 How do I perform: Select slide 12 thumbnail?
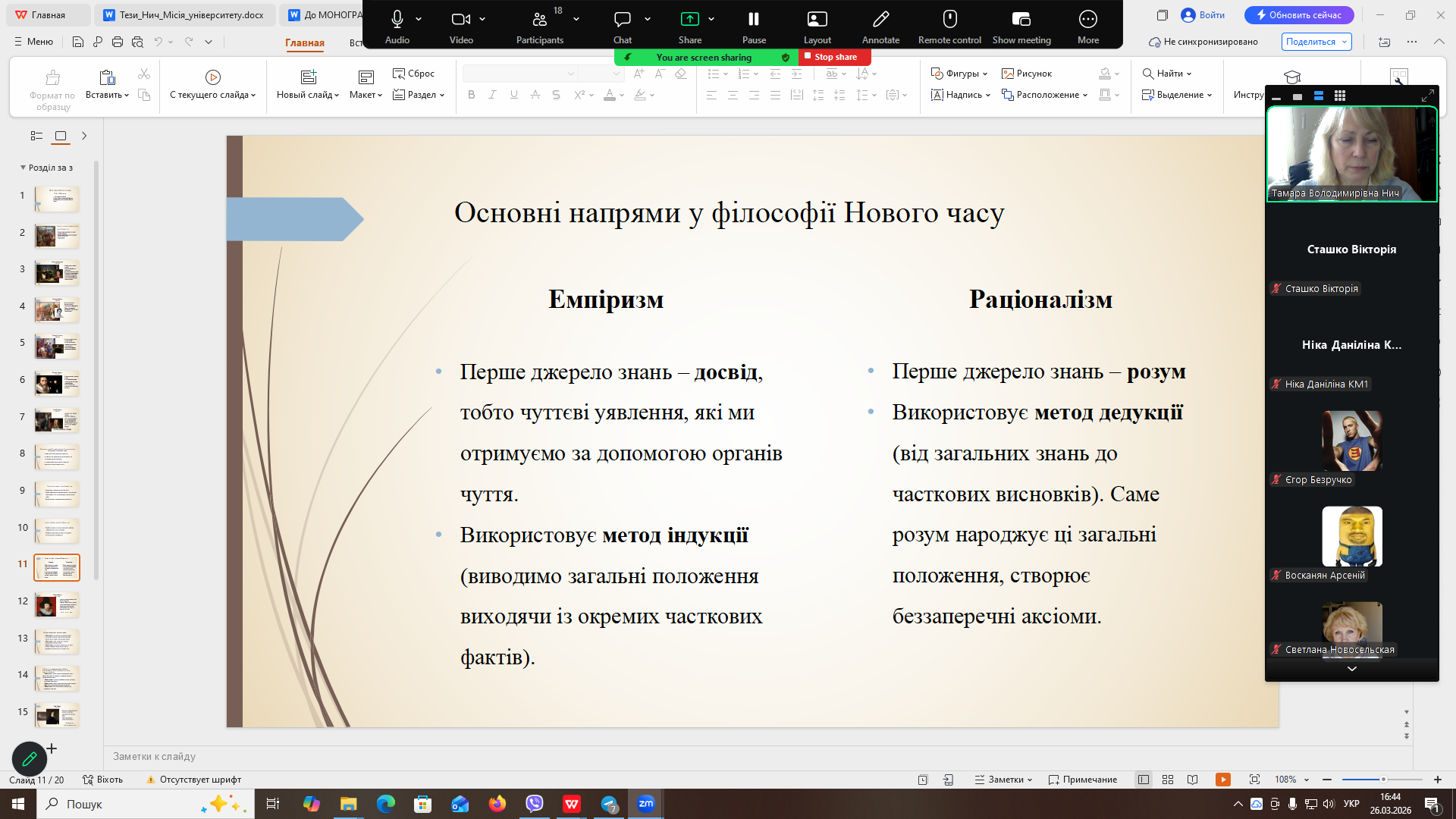click(57, 604)
